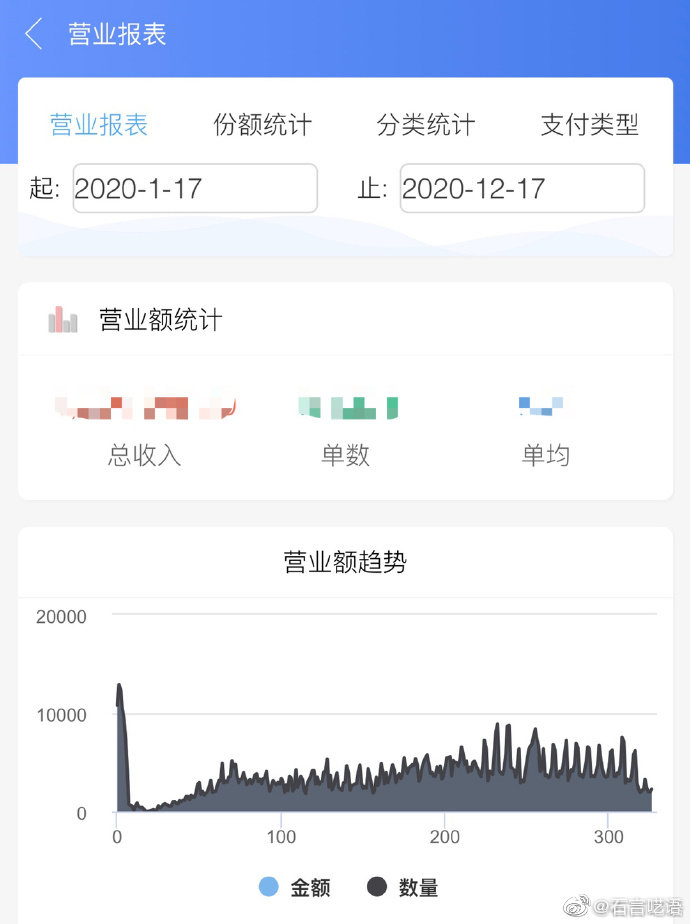Click the blurred average order value
Screen dimensions: 690x924
541,406
